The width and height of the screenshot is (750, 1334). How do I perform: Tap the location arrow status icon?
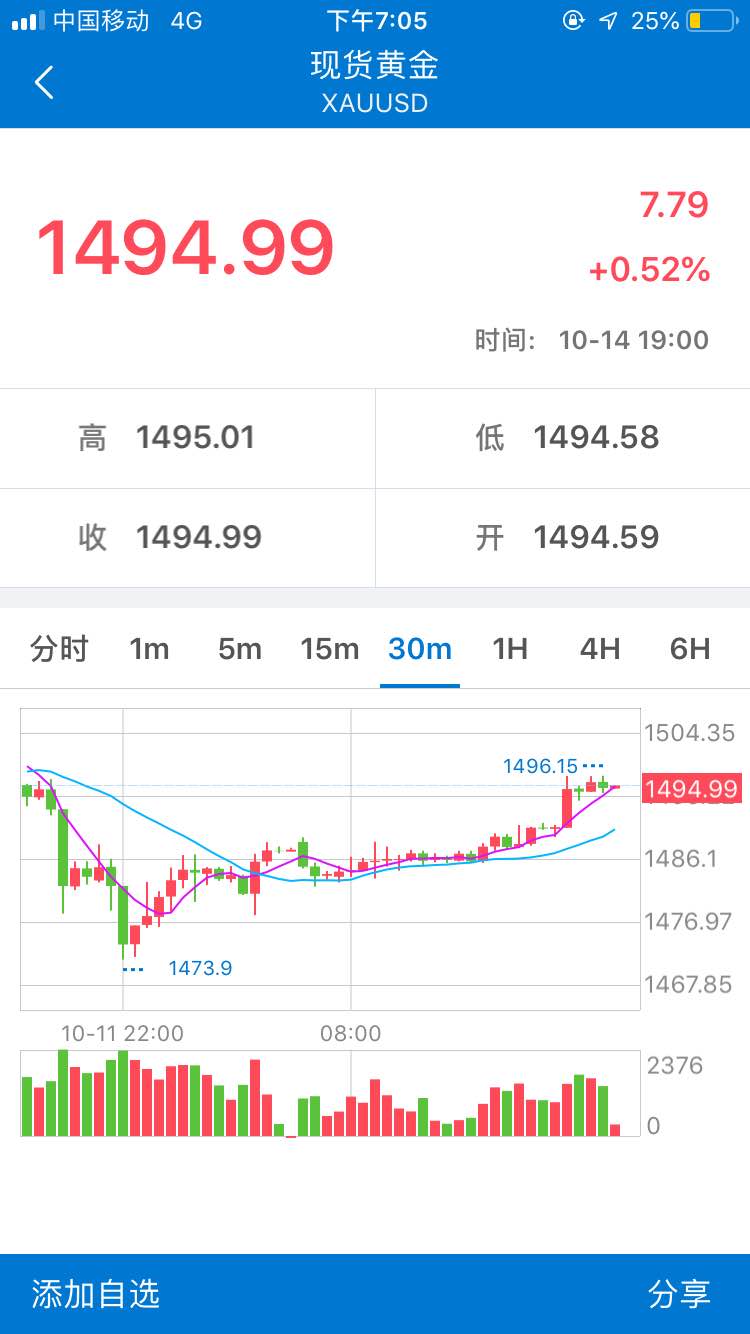pos(608,21)
